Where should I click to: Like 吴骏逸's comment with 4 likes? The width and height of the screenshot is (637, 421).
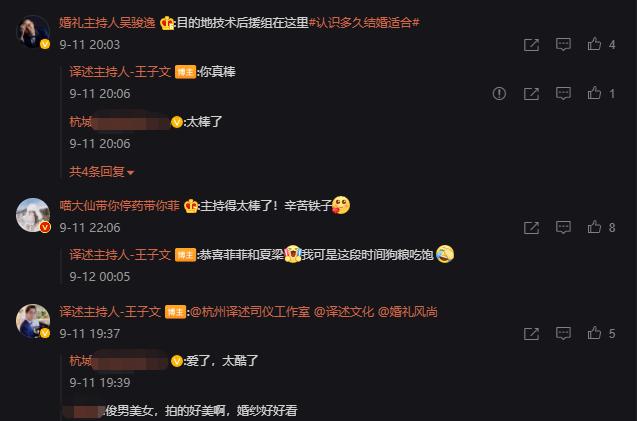(594, 44)
